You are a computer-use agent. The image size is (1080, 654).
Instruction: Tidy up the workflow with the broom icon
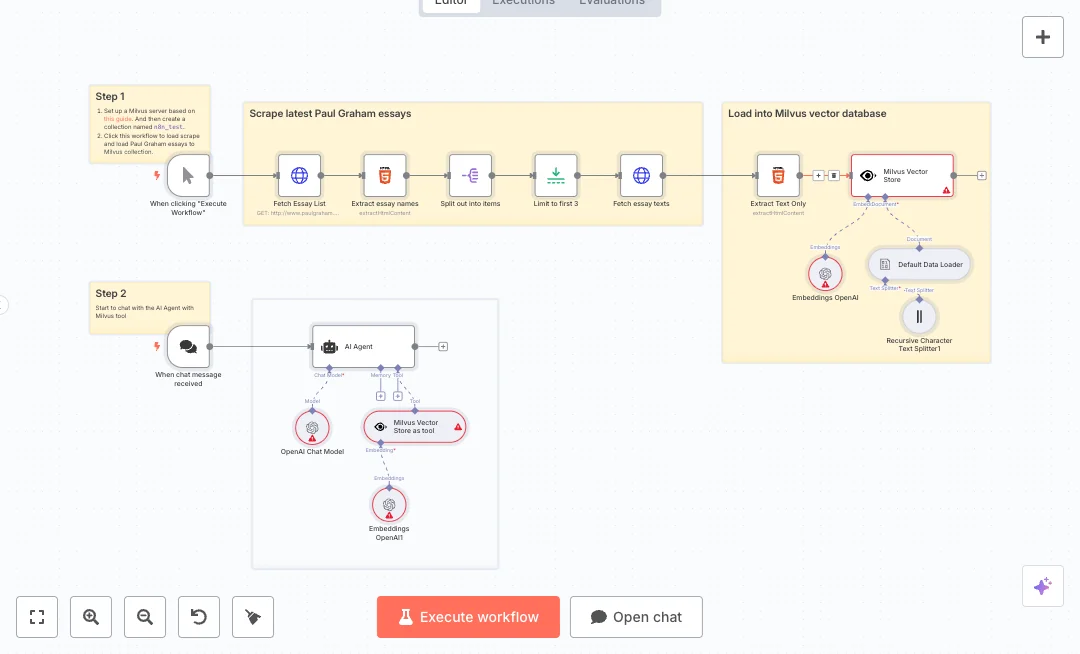[253, 617]
